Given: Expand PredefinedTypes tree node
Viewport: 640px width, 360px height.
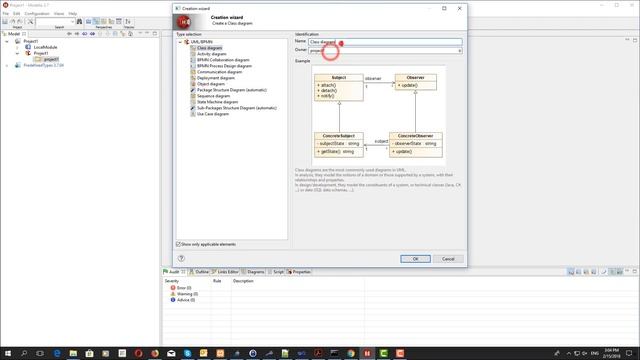Looking at the screenshot, I should pos(7,65).
